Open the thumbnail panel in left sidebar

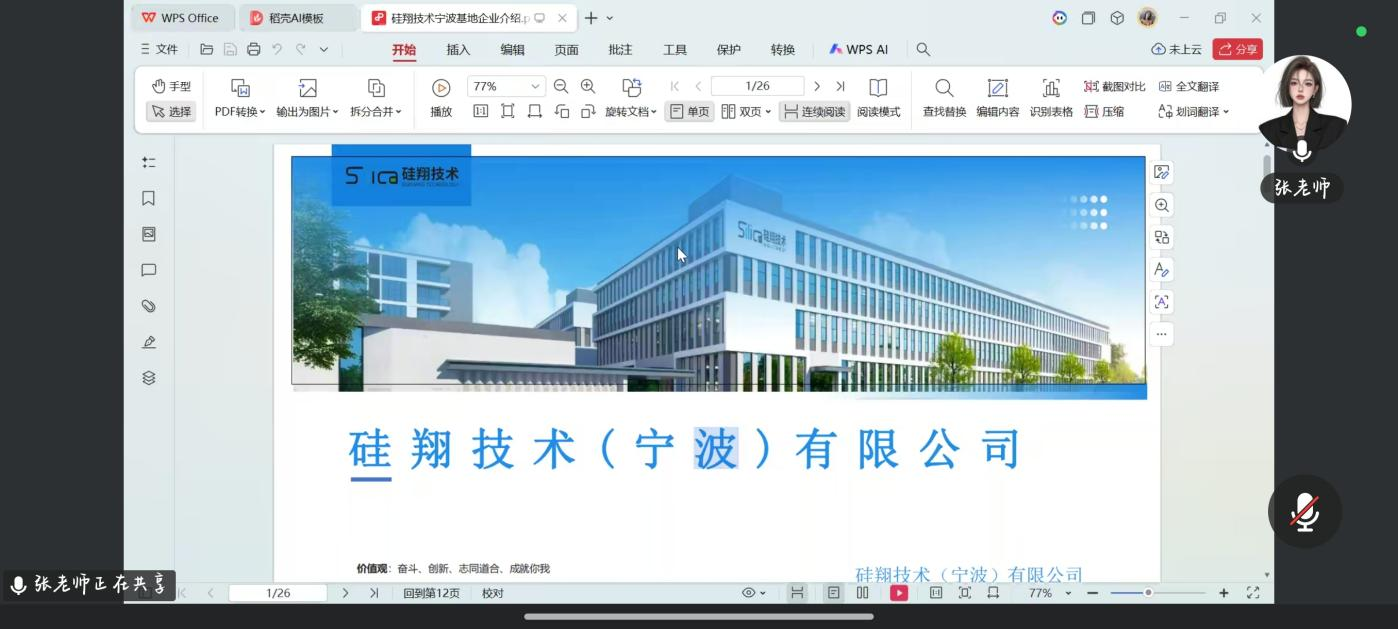(x=149, y=234)
